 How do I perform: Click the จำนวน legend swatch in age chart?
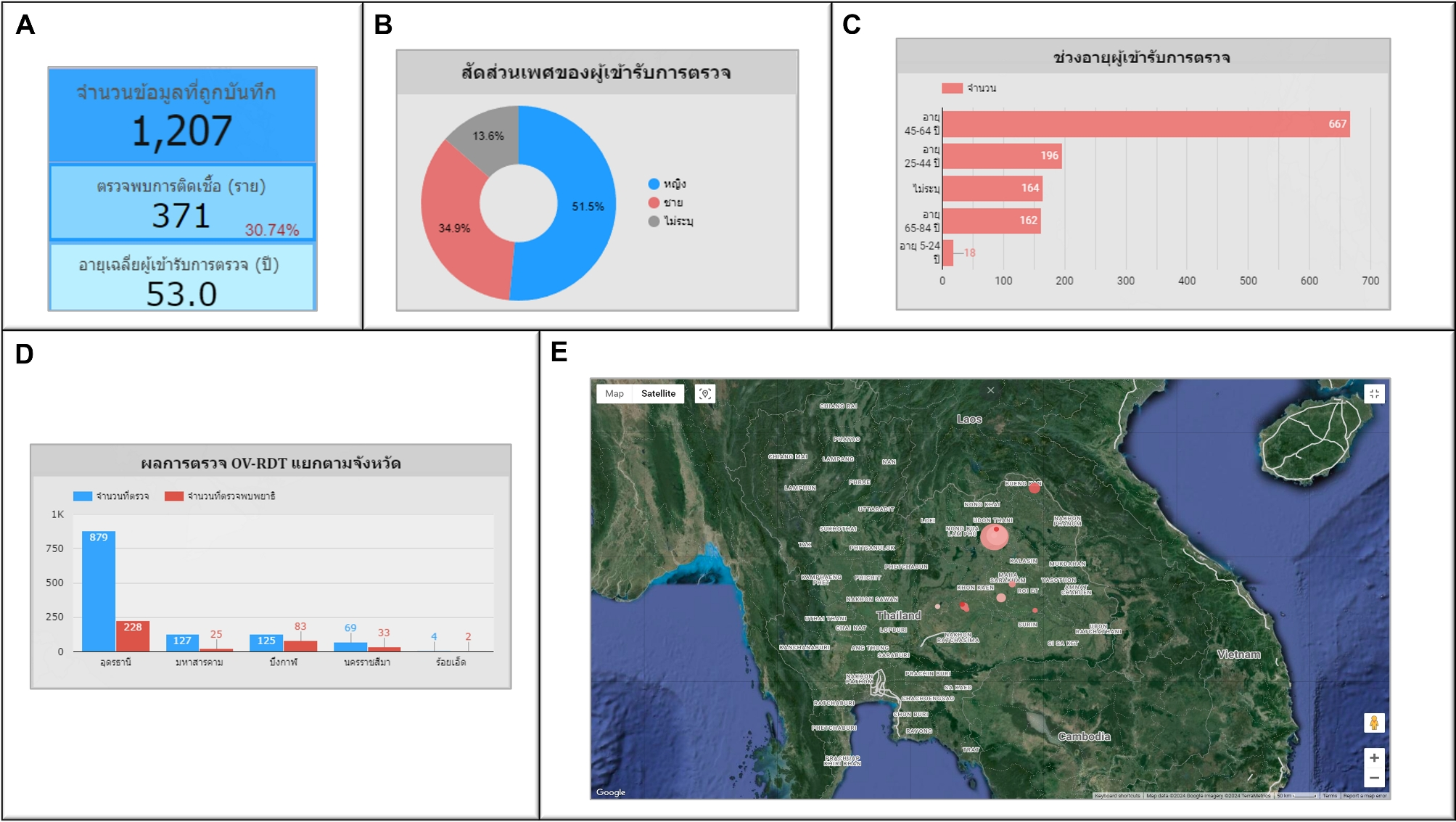coord(952,89)
